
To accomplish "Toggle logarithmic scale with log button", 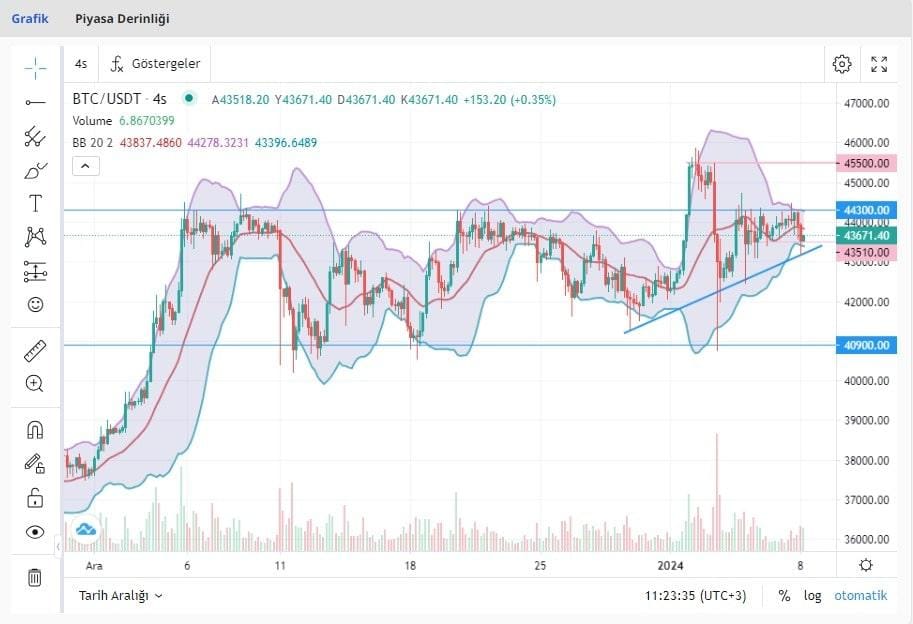I will coord(811,595).
